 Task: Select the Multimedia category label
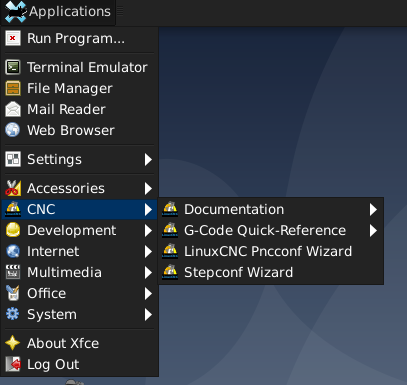coord(64,272)
